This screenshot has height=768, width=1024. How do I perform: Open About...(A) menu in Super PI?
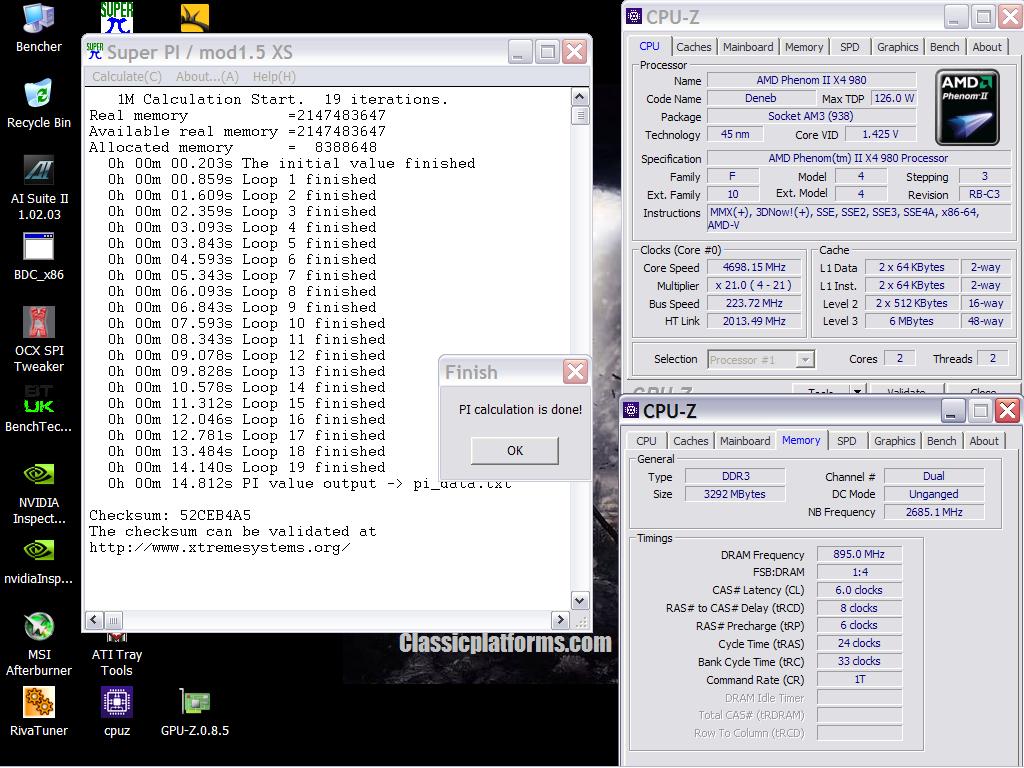pos(207,76)
